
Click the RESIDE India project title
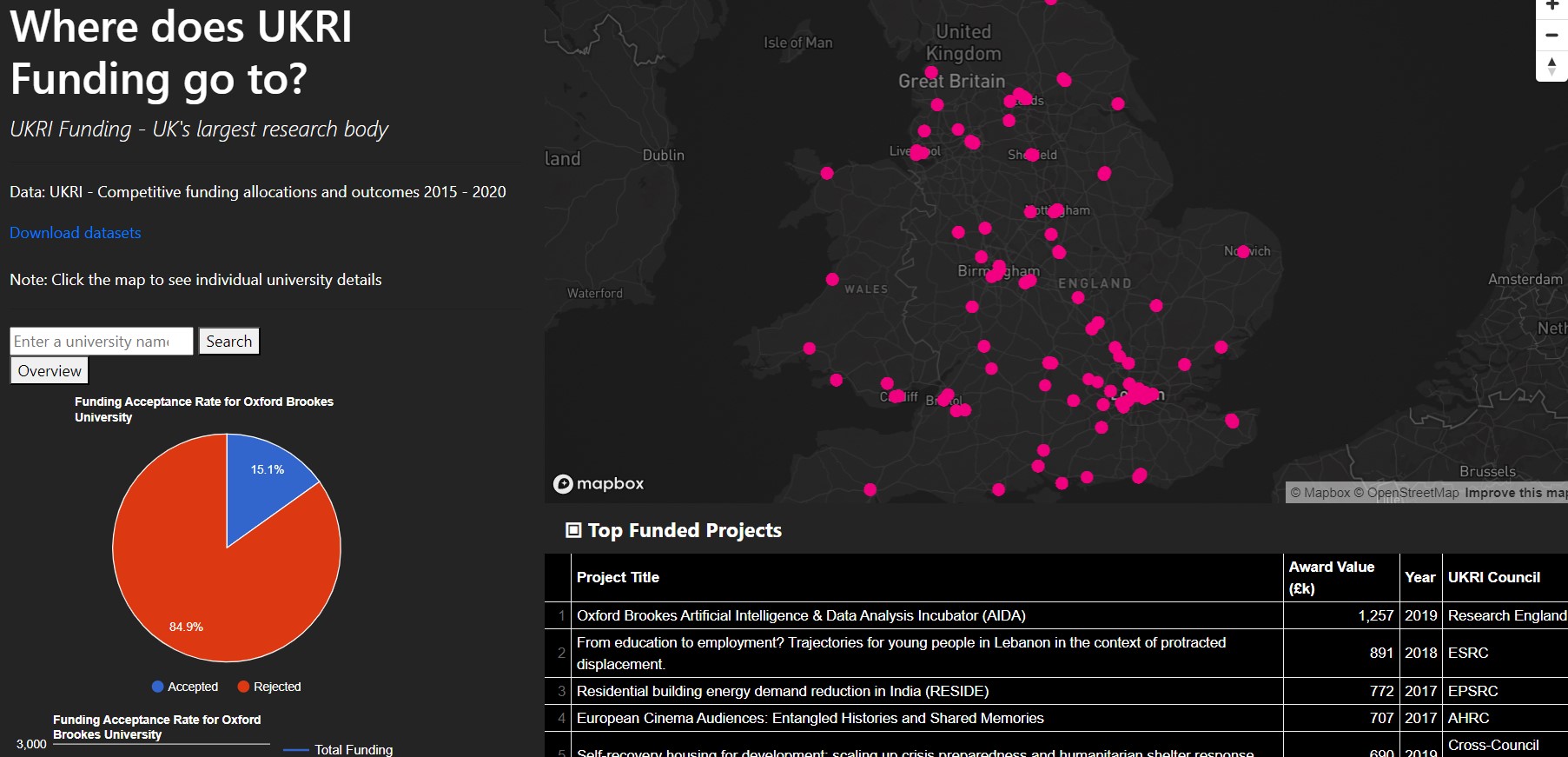(x=783, y=691)
